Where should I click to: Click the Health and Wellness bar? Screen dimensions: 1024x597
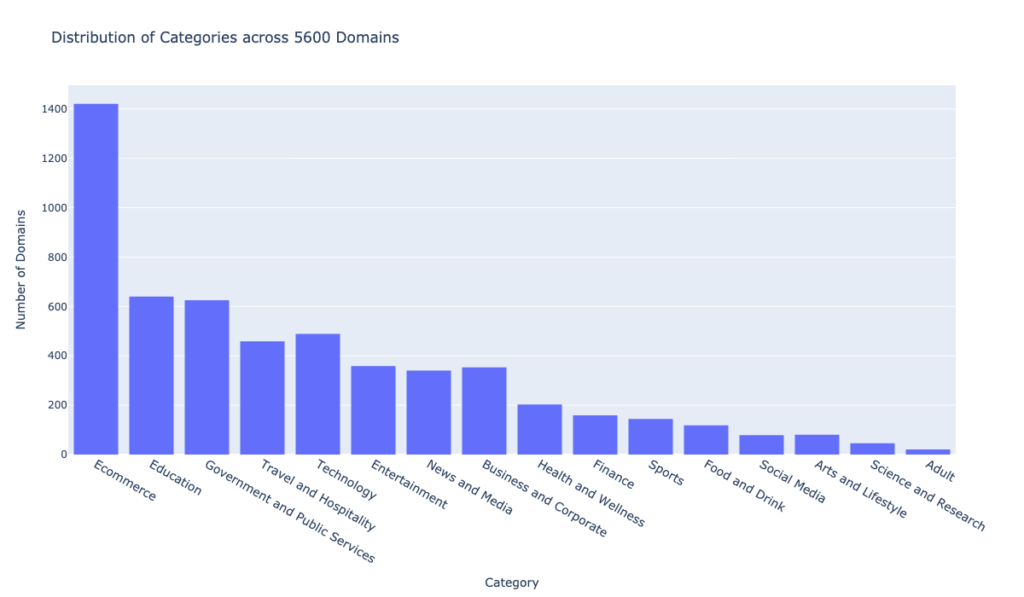(x=539, y=429)
